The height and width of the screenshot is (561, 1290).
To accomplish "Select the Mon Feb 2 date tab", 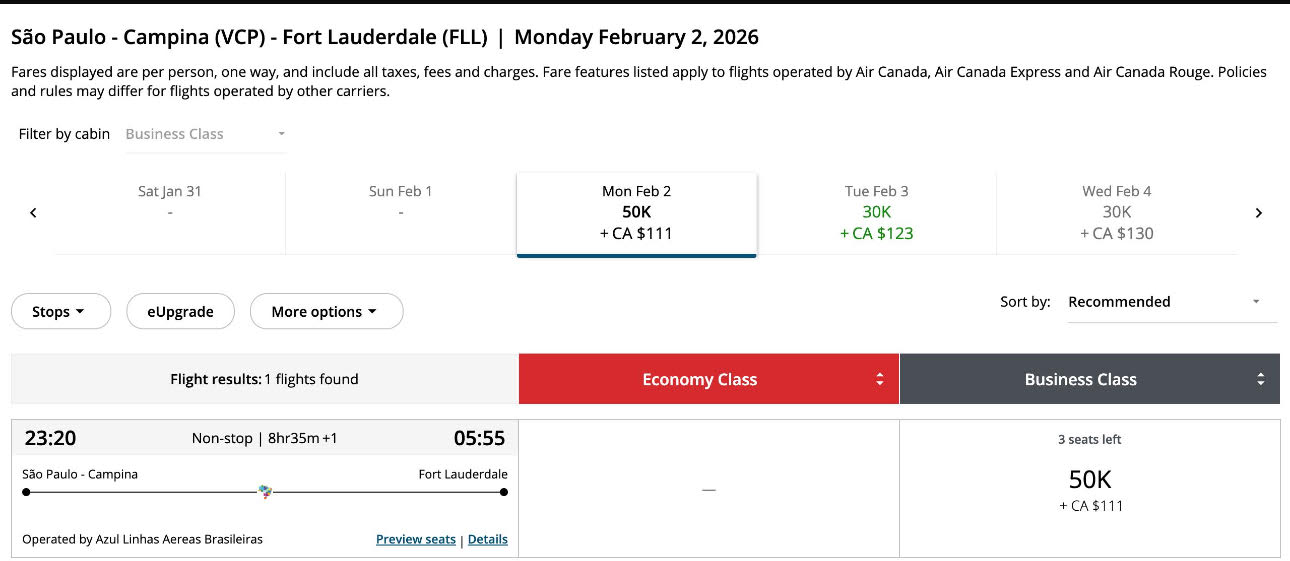I will [x=637, y=212].
